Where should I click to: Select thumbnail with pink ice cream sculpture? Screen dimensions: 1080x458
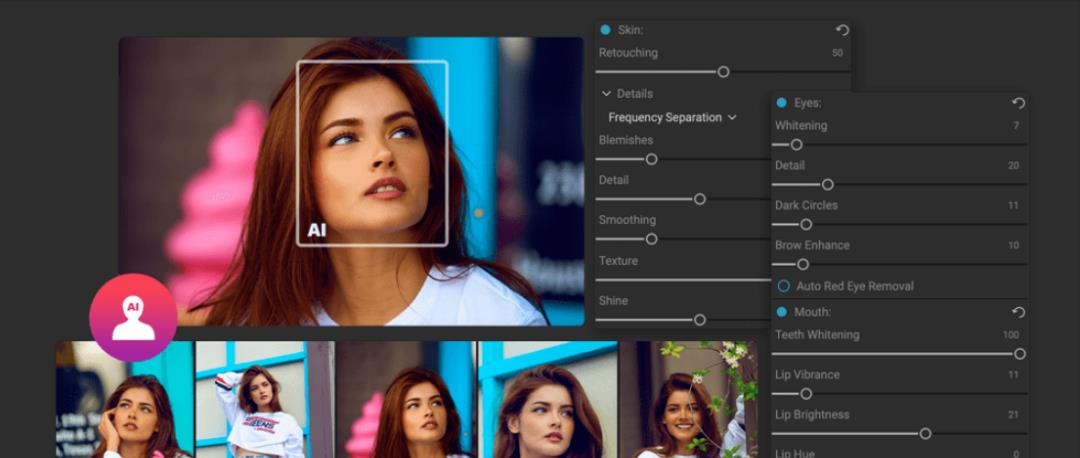[x=405, y=399]
